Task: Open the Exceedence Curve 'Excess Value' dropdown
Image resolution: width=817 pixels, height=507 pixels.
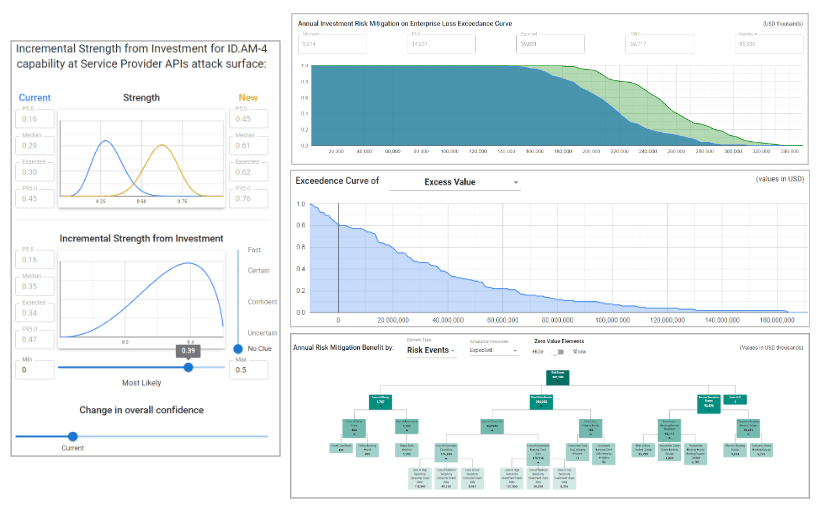Action: [455, 182]
